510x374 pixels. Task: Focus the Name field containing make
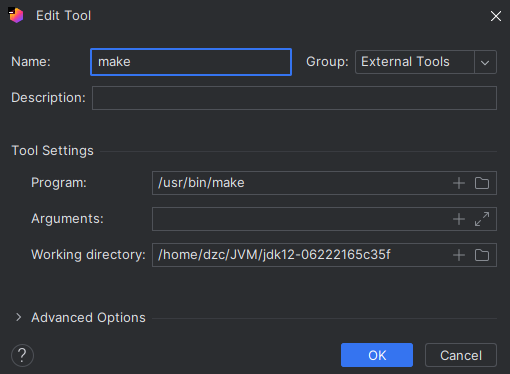pyautogui.click(x=191, y=62)
